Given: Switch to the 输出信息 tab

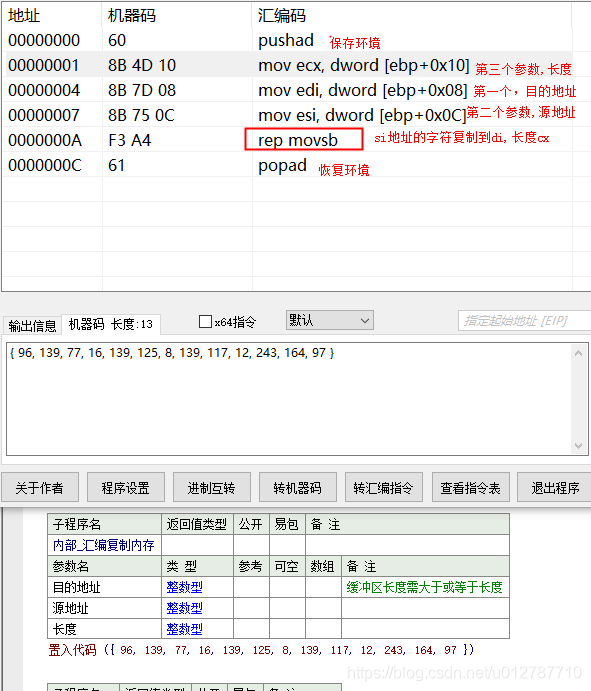Looking at the screenshot, I should pyautogui.click(x=32, y=326).
